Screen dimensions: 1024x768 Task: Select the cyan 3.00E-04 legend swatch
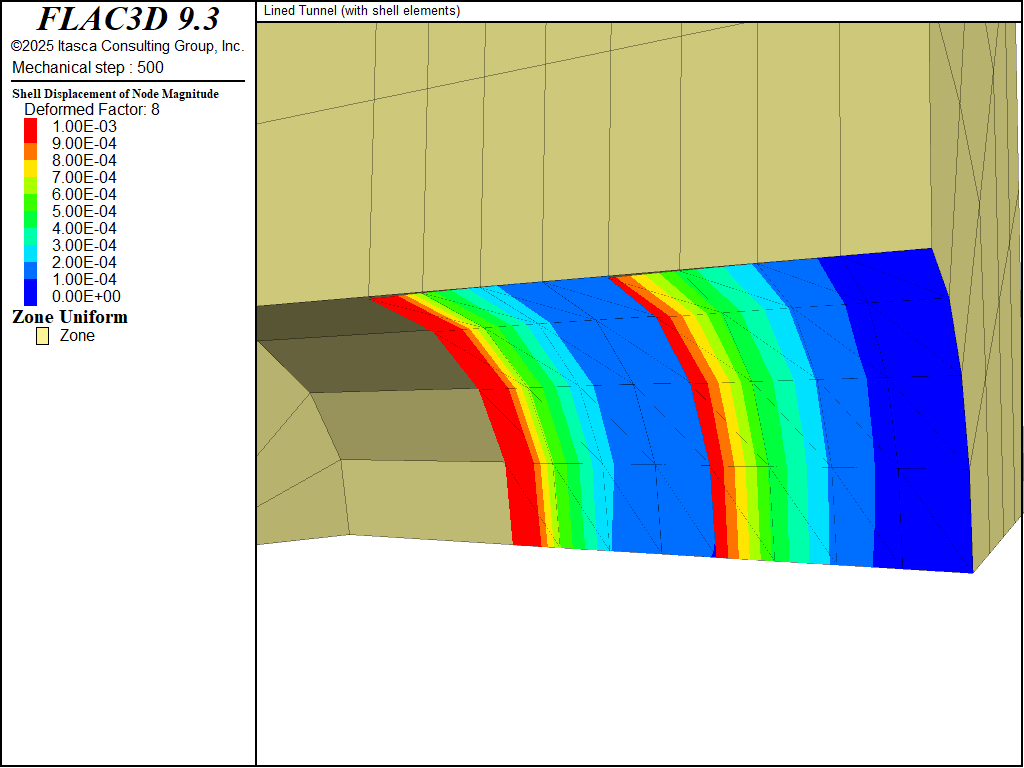31,245
